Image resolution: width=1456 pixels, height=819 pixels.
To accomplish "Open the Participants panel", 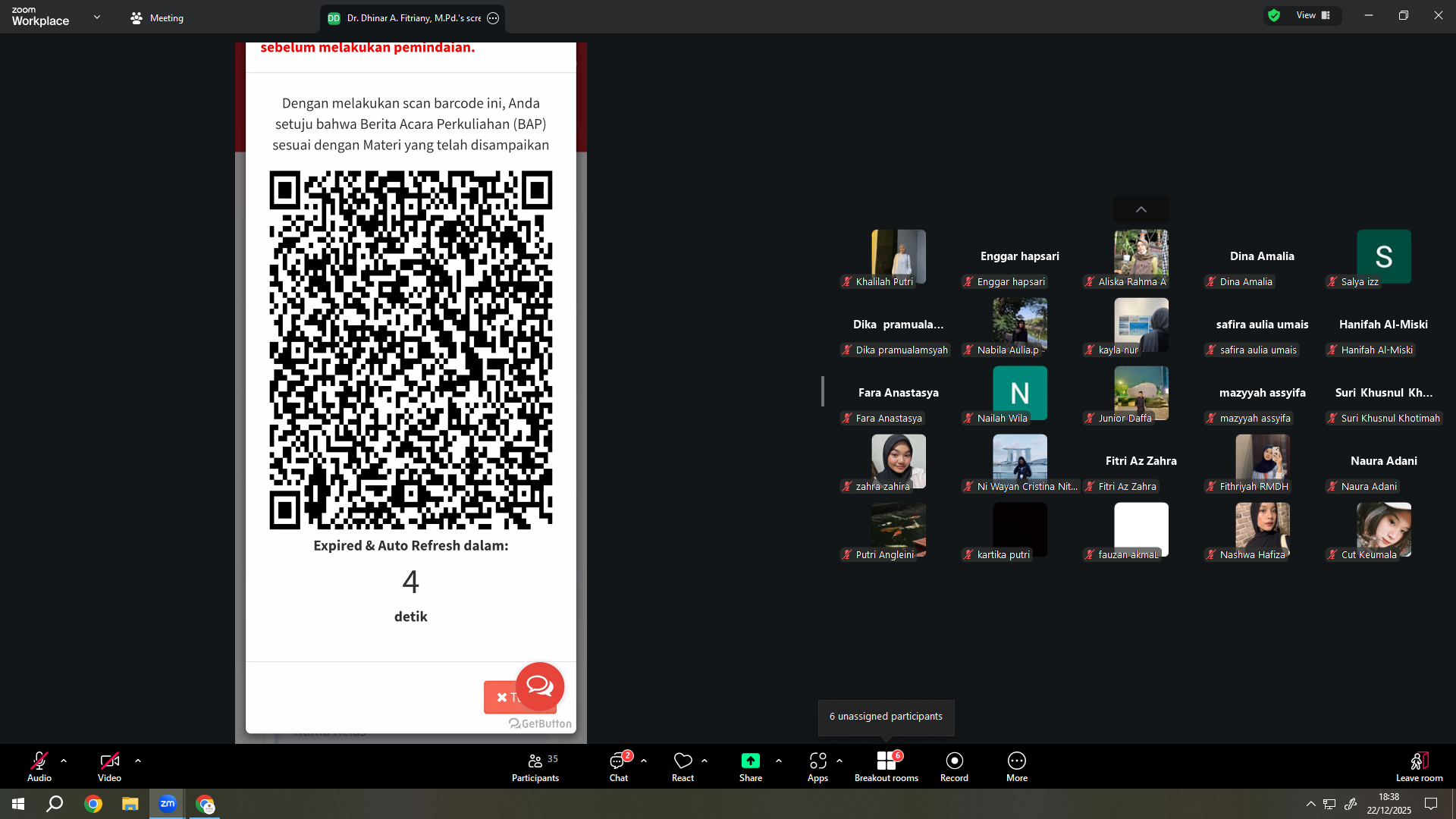I will [x=535, y=766].
